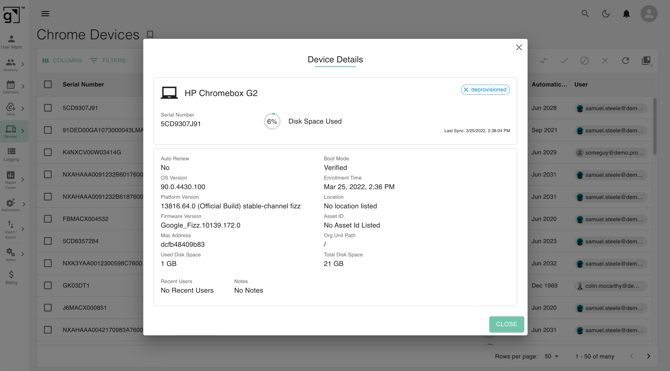This screenshot has width=670, height=371.
Task: Open Billing in the sidebar
Action: (x=12, y=277)
